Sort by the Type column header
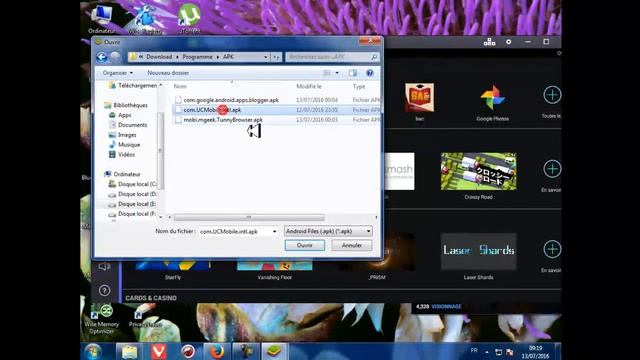640x360 pixels. [x=359, y=87]
